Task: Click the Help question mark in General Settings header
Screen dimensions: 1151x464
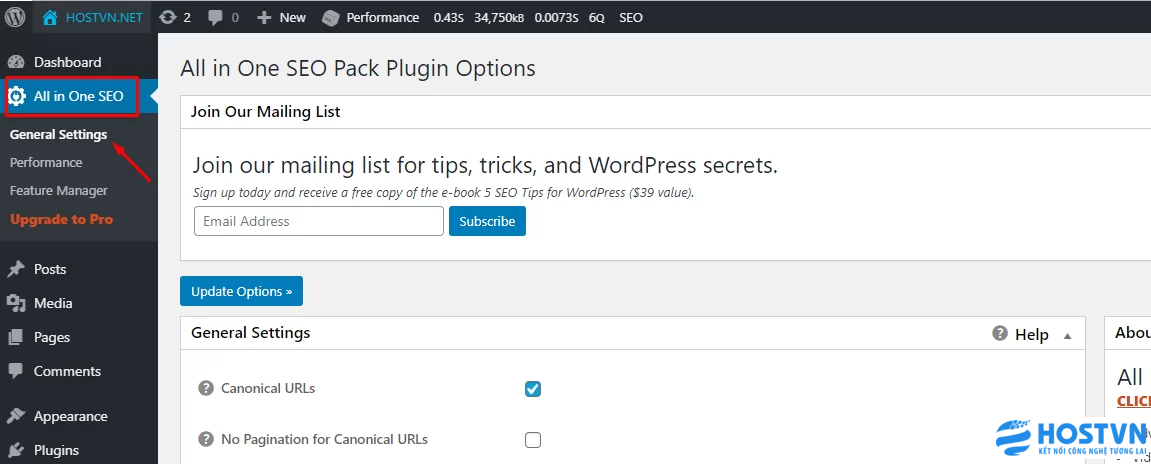Action: coord(1000,333)
